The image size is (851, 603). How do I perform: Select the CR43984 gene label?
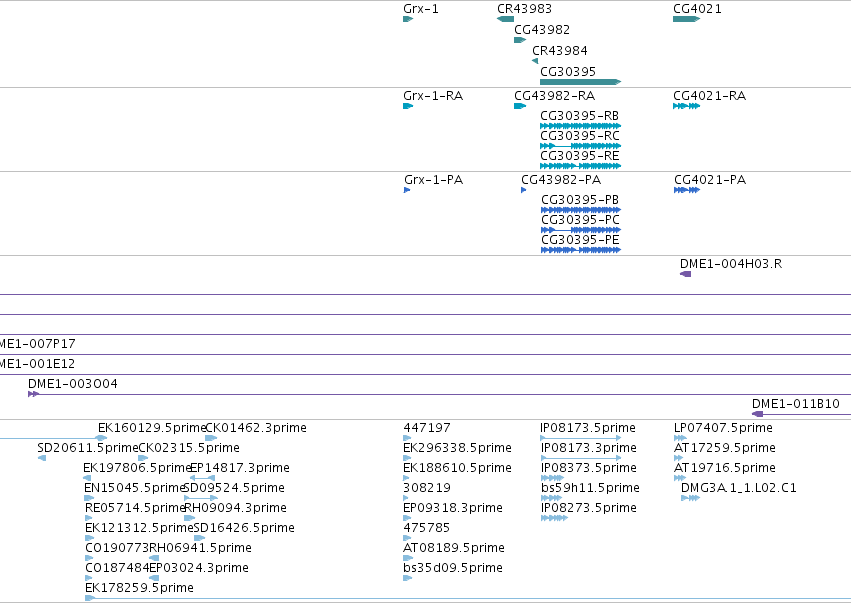pyautogui.click(x=560, y=51)
